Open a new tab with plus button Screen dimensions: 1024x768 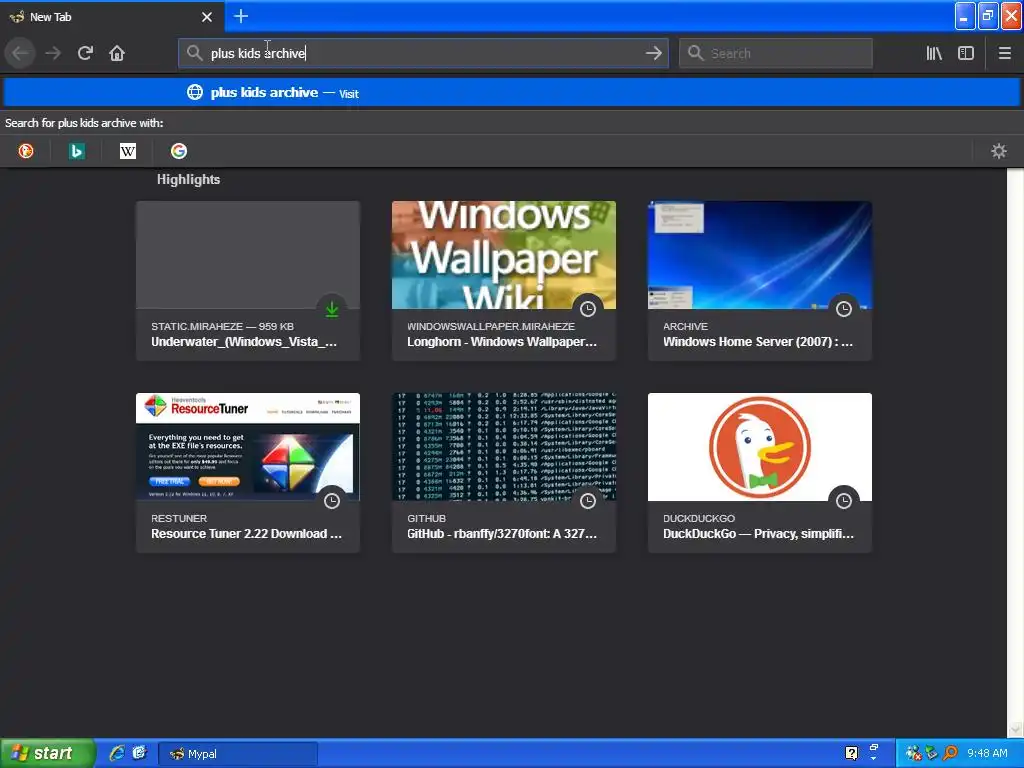(241, 16)
